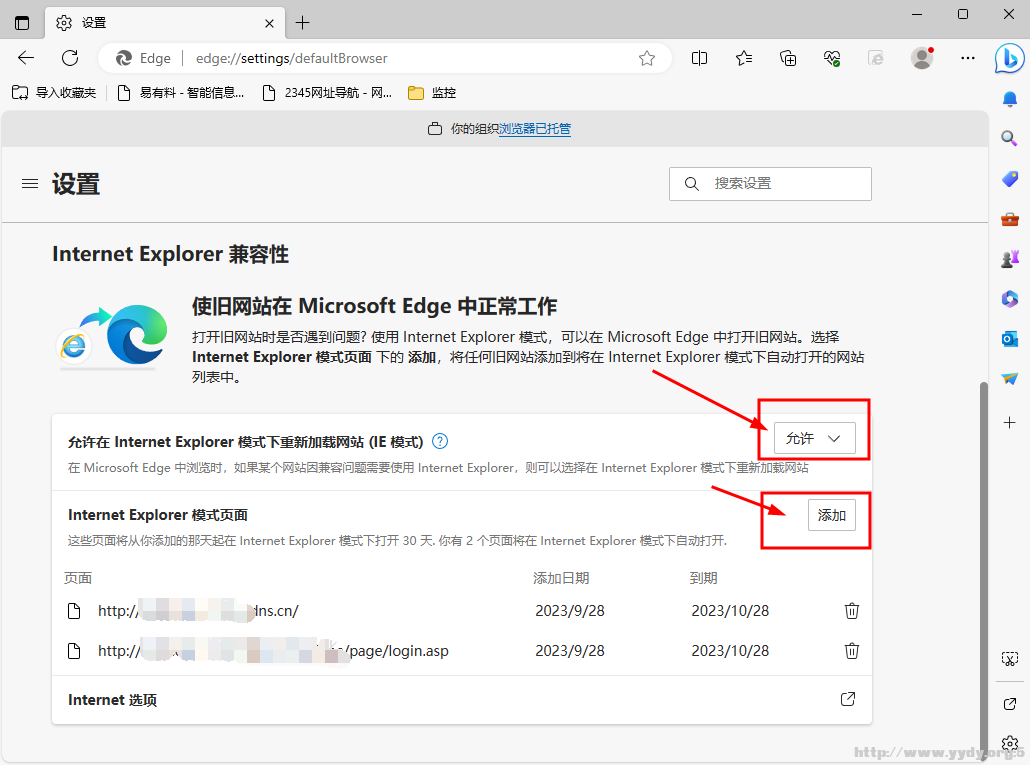Go back with the back arrow
Viewport: 1030px width, 765px height.
(26, 58)
